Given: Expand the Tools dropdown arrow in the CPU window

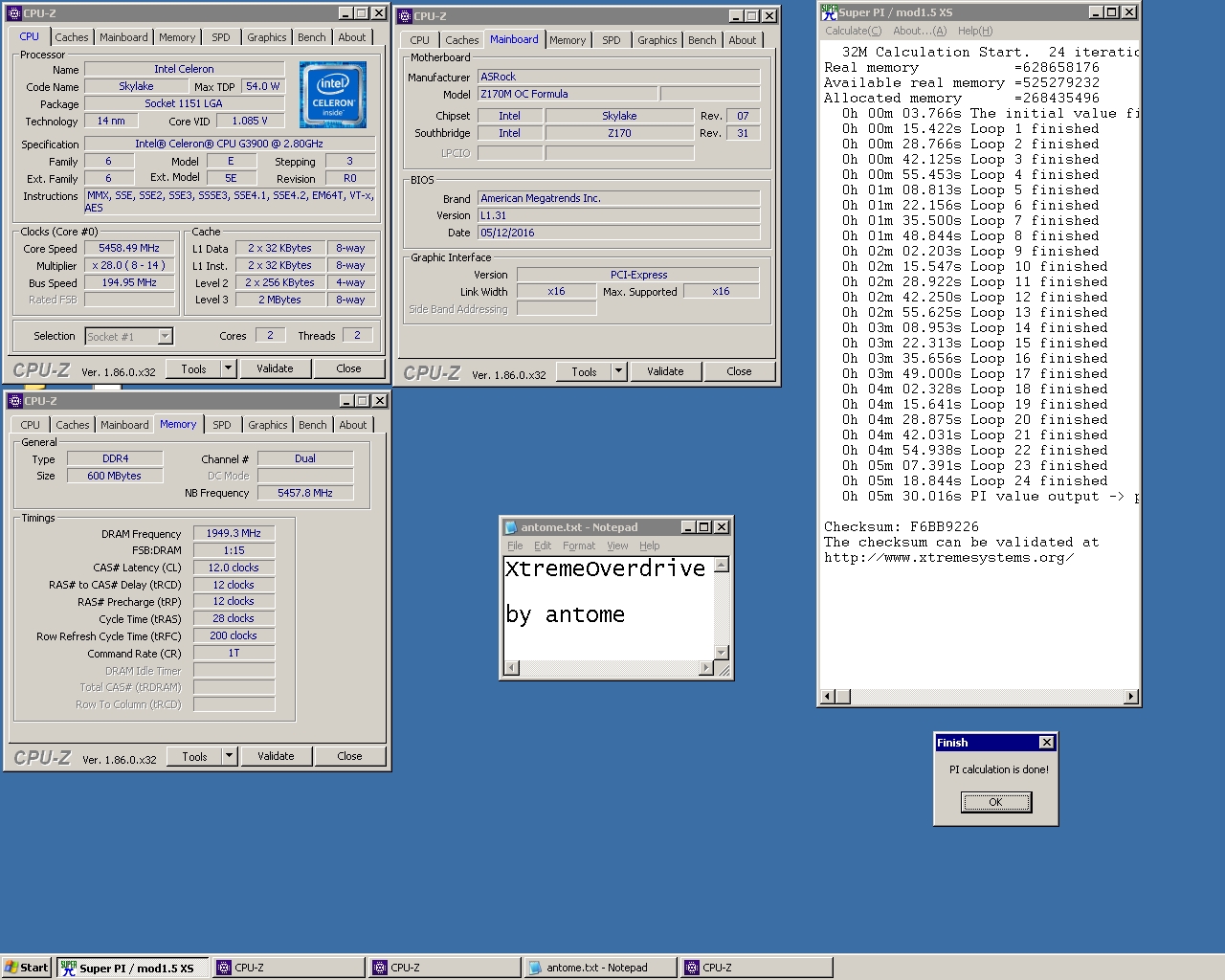Looking at the screenshot, I should coord(228,368).
